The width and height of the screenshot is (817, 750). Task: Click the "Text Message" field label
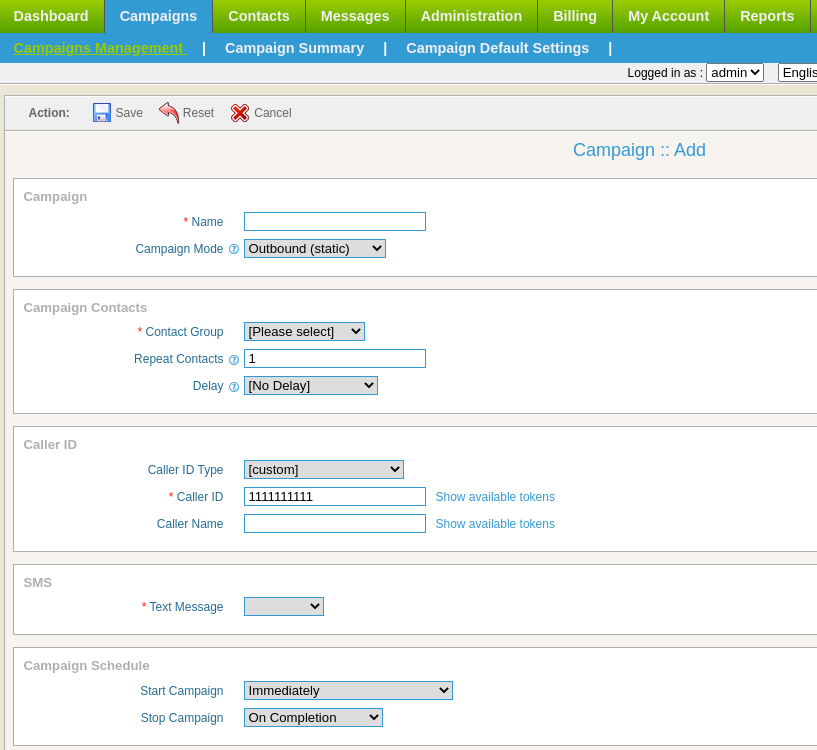pyautogui.click(x=187, y=607)
